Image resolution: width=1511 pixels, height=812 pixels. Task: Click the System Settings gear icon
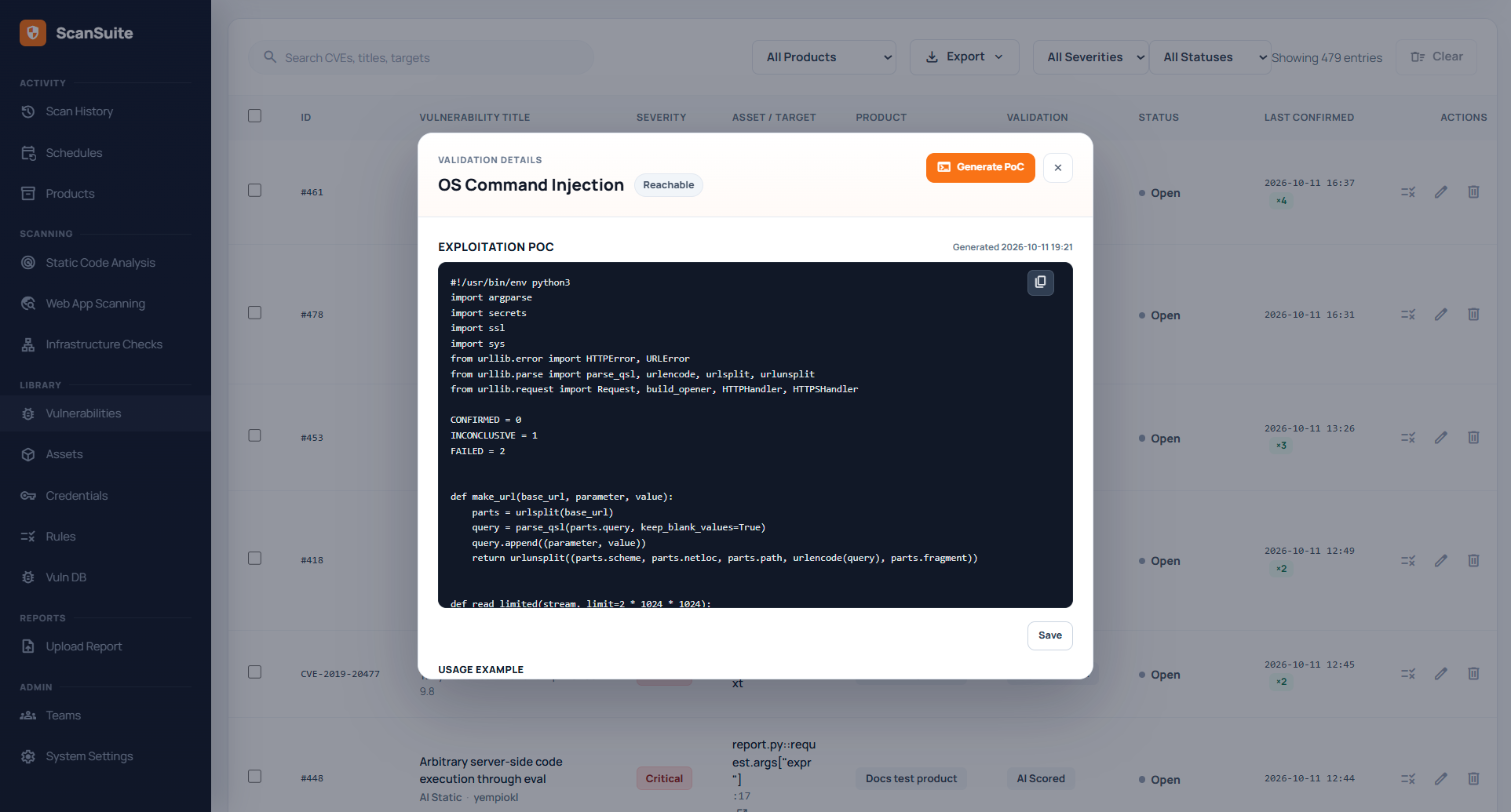click(28, 757)
